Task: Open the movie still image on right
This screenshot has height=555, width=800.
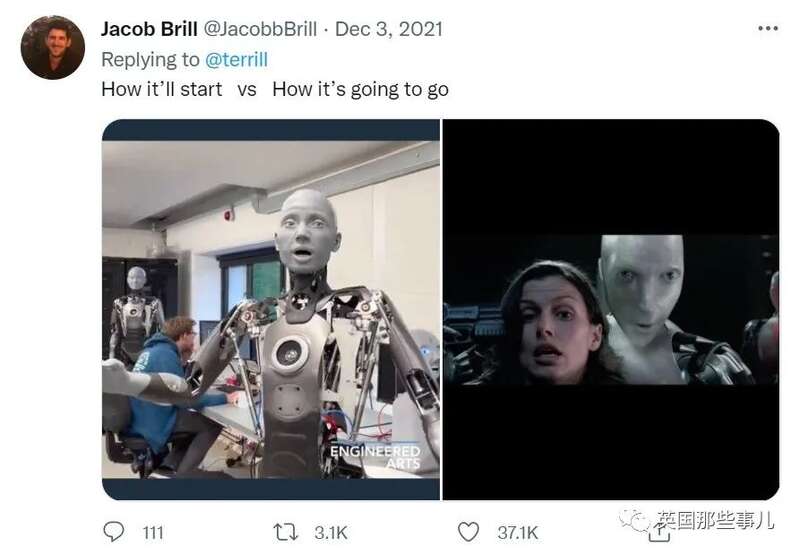Action: pyautogui.click(x=611, y=310)
